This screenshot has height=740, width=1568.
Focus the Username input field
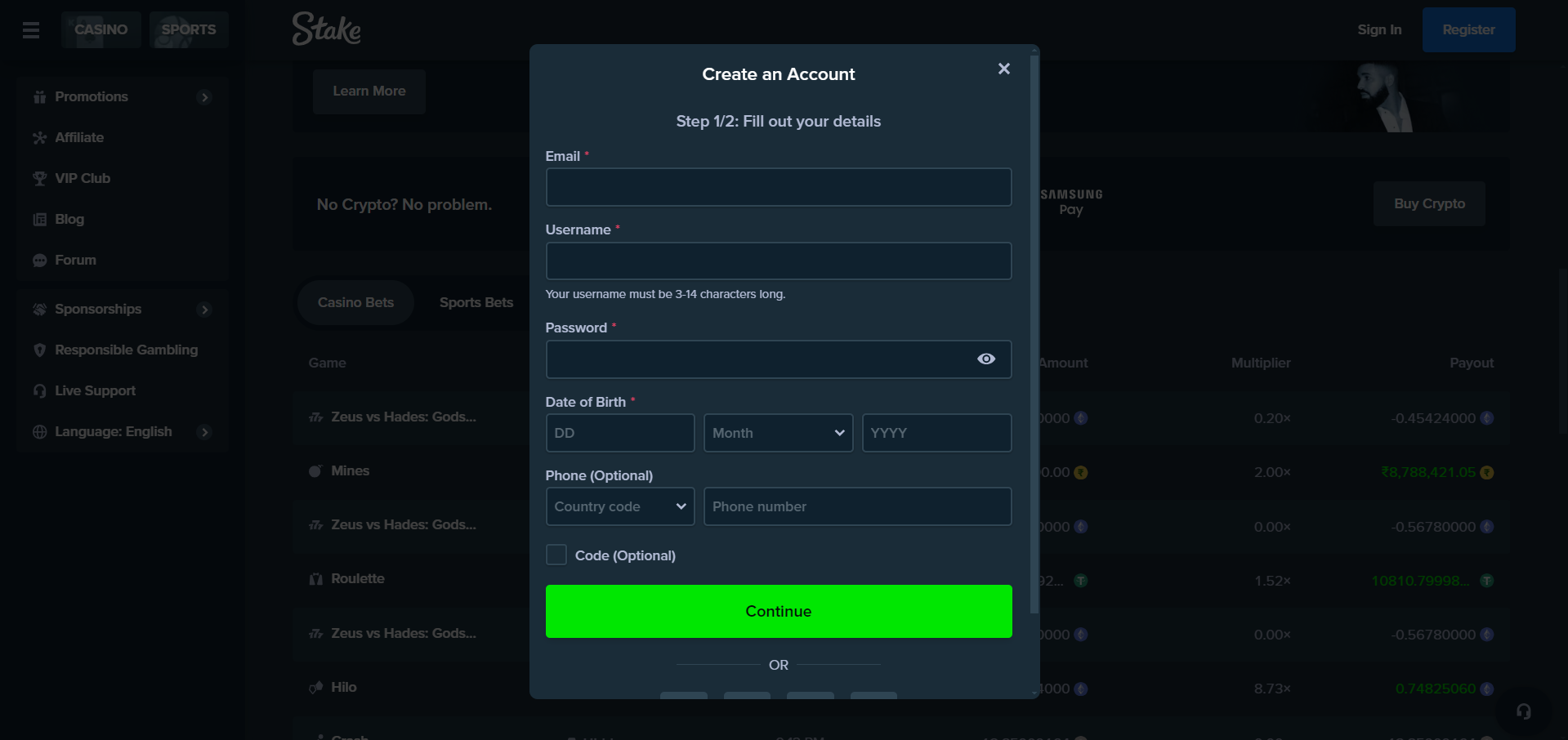click(779, 261)
